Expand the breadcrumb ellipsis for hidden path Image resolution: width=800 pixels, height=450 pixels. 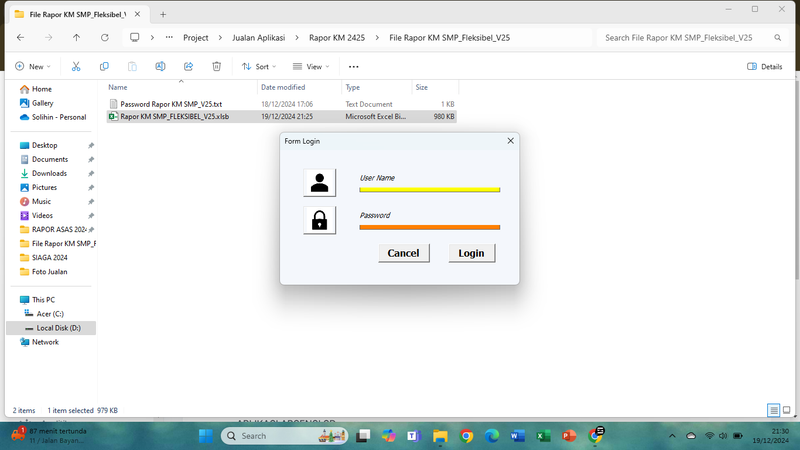coord(169,37)
